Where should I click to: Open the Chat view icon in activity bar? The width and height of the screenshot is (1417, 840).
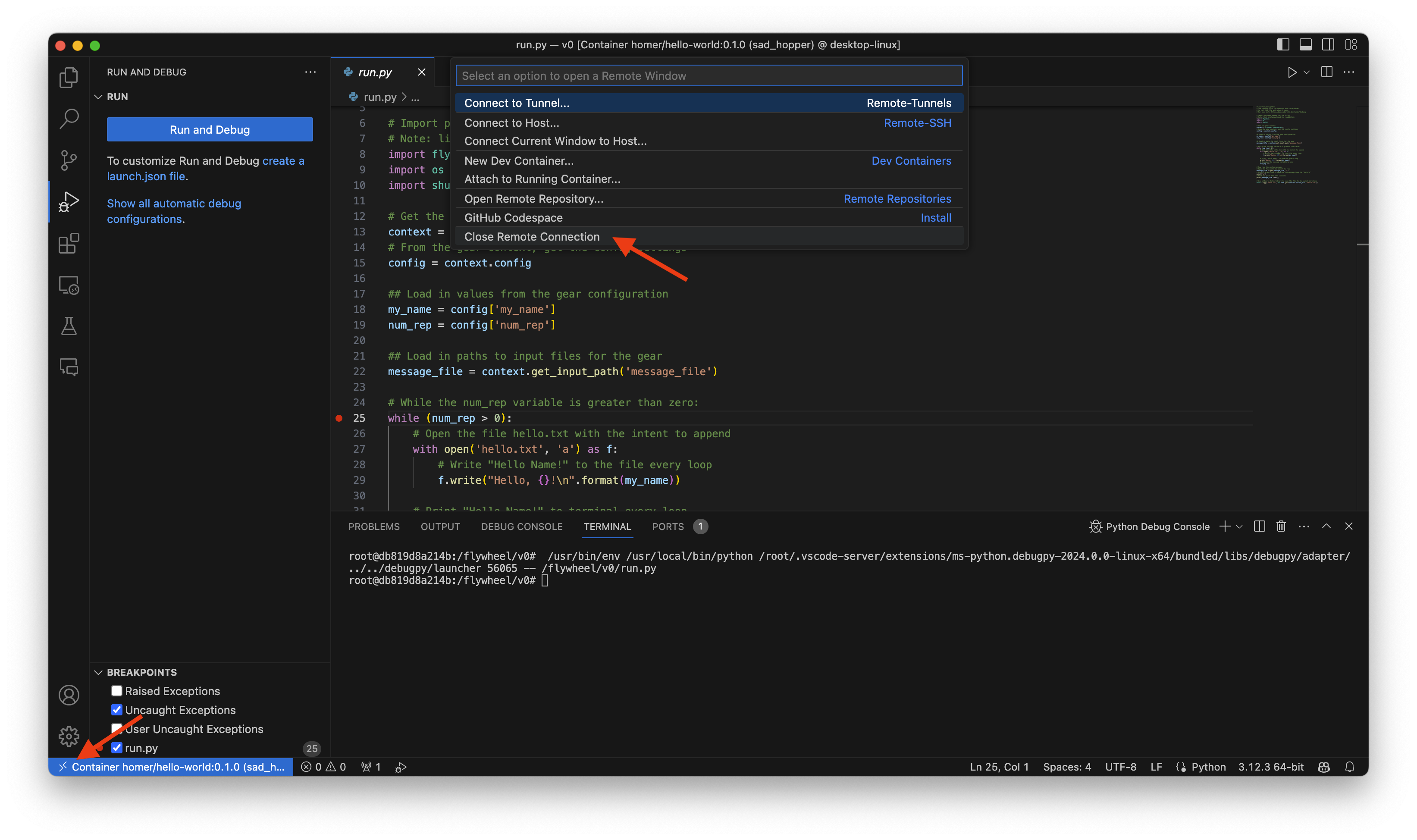(x=69, y=367)
